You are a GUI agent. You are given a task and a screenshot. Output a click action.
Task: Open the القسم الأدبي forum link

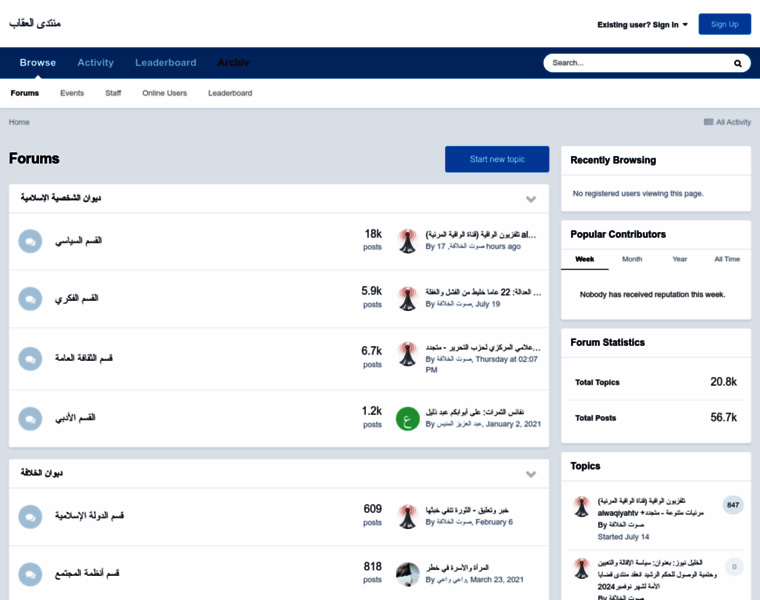pos(75,417)
